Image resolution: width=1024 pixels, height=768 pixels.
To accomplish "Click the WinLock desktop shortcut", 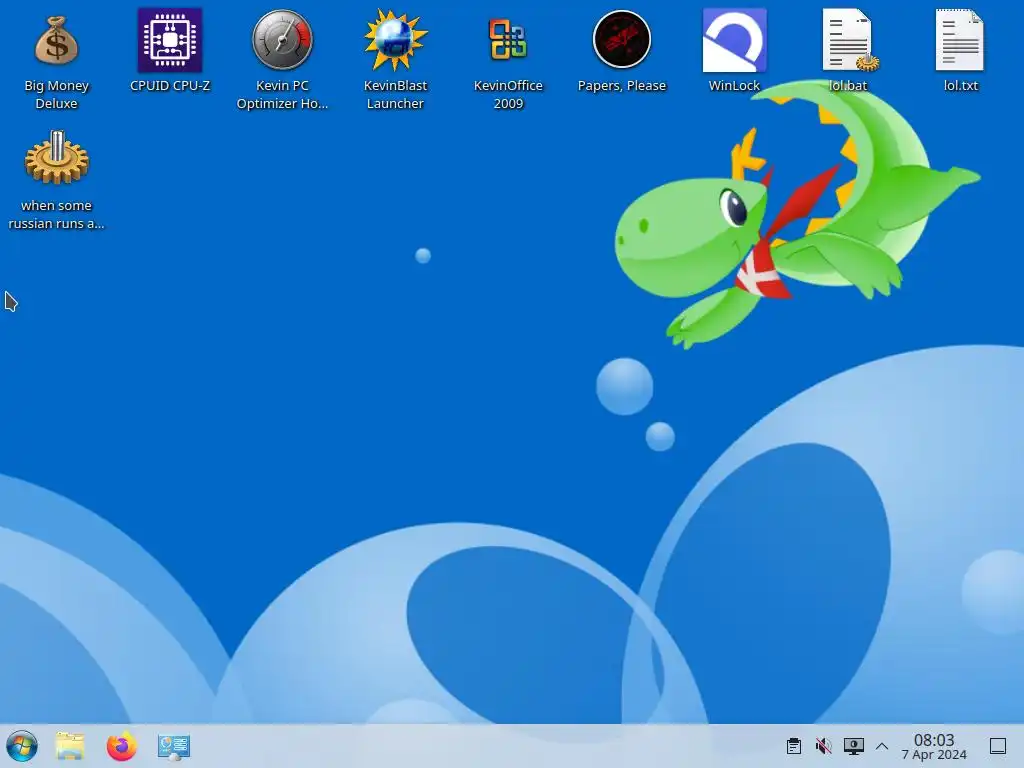I will click(734, 40).
